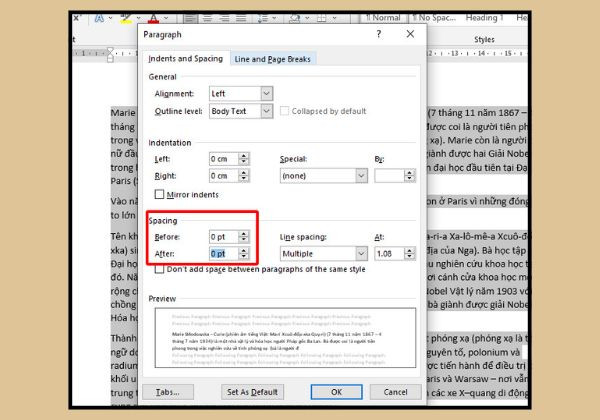Viewport: 600px width, 420px height.
Task: Close the Paragraph dialog with X
Action: coord(410,34)
